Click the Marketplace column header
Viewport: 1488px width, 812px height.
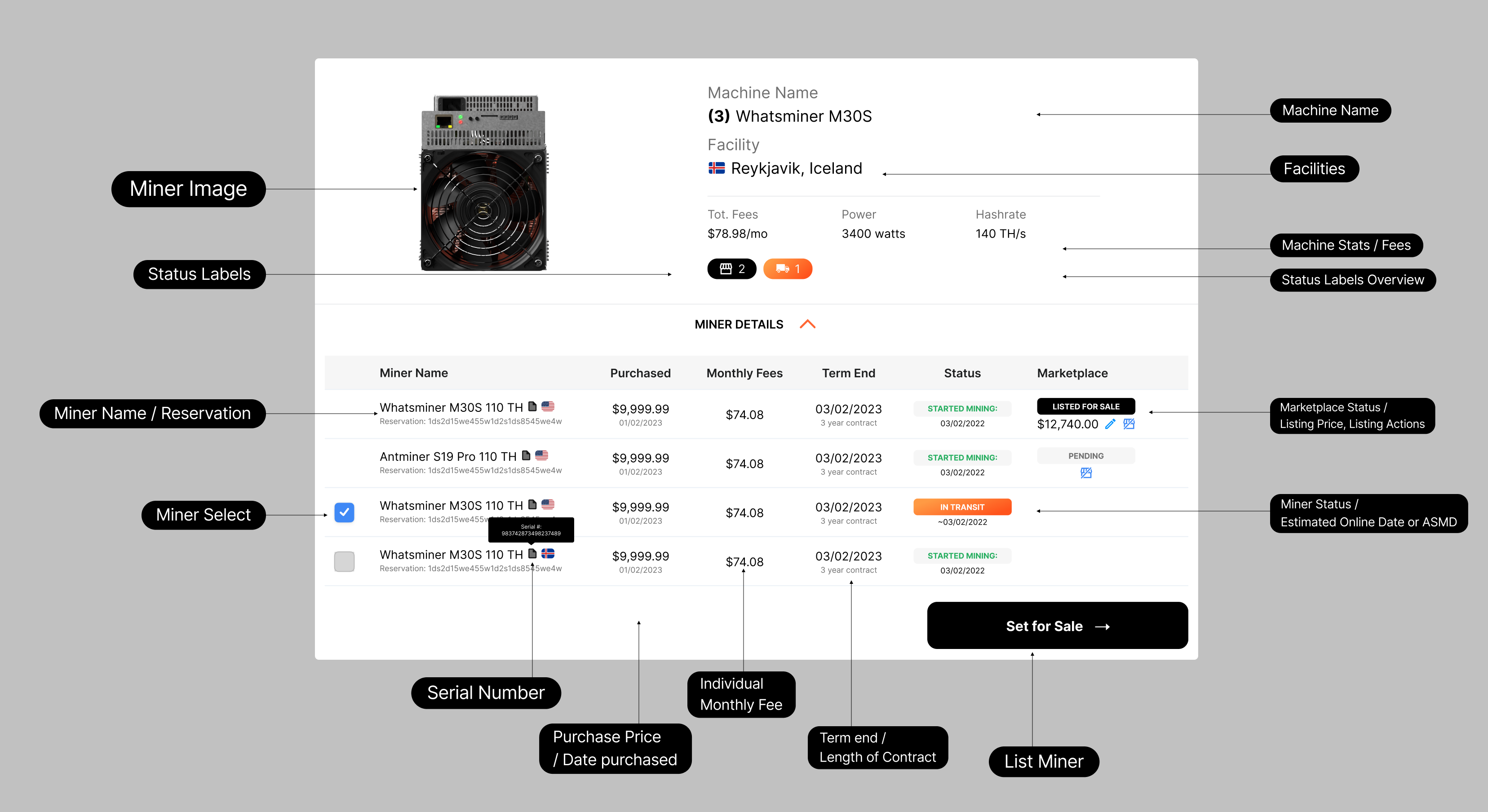1072,373
